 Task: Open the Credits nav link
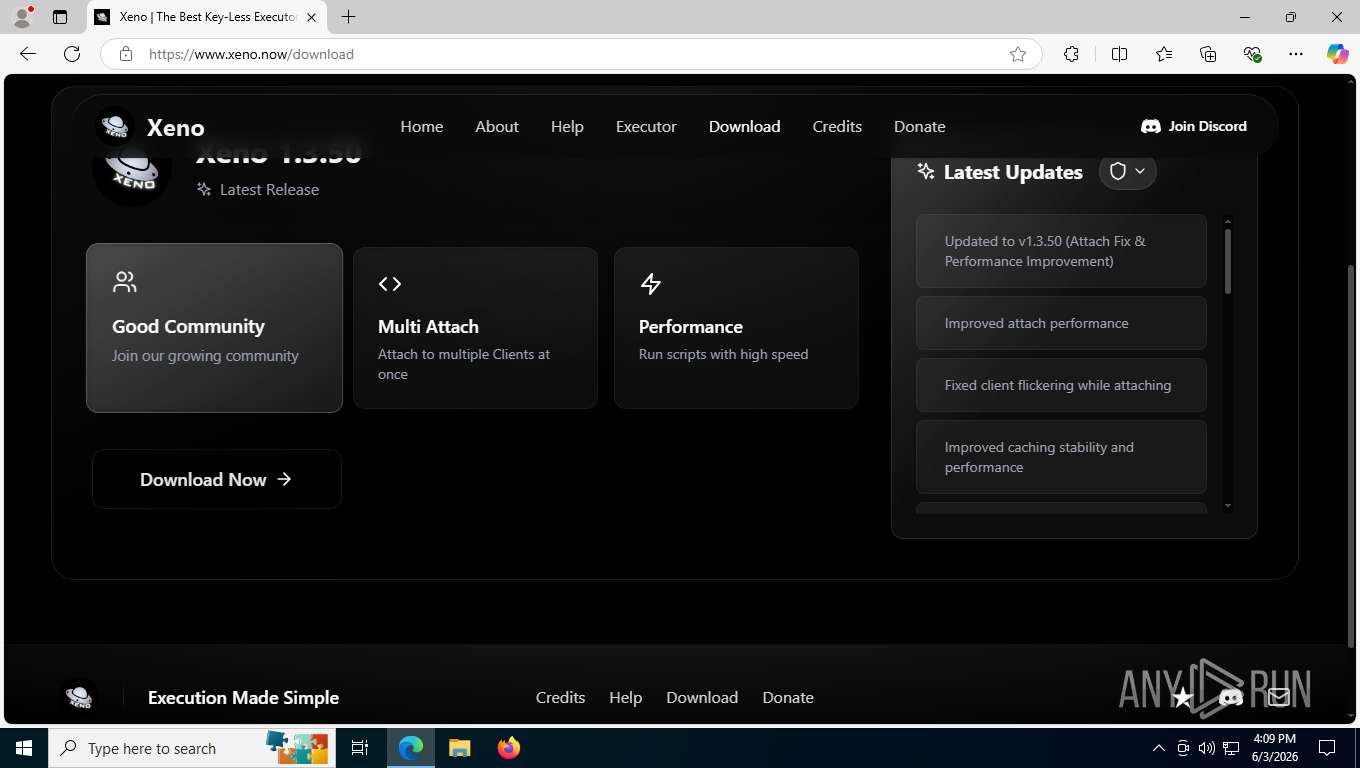[837, 126]
